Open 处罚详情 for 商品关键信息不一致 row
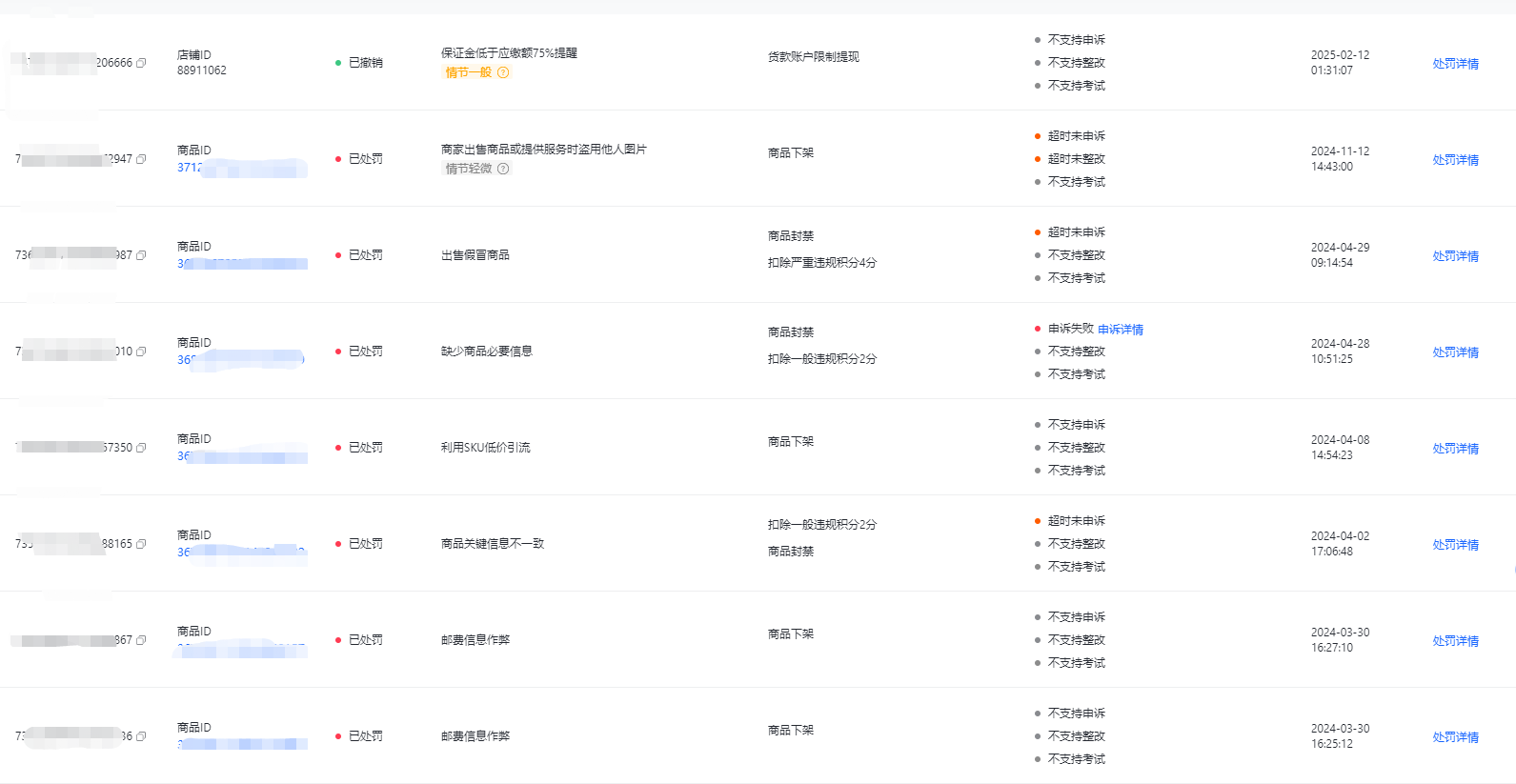This screenshot has width=1516, height=784. [1455, 545]
